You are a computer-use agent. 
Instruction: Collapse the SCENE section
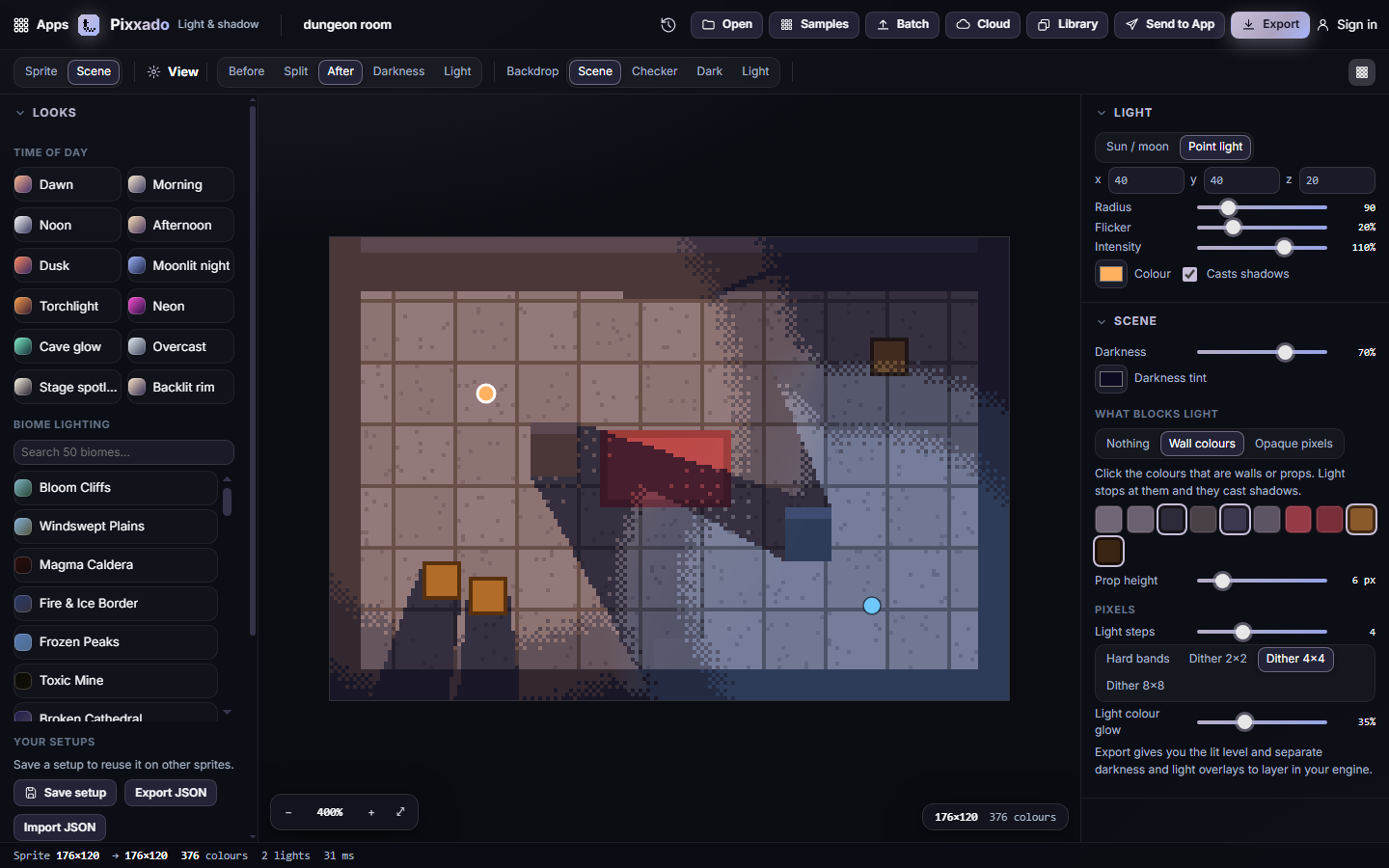click(1102, 321)
